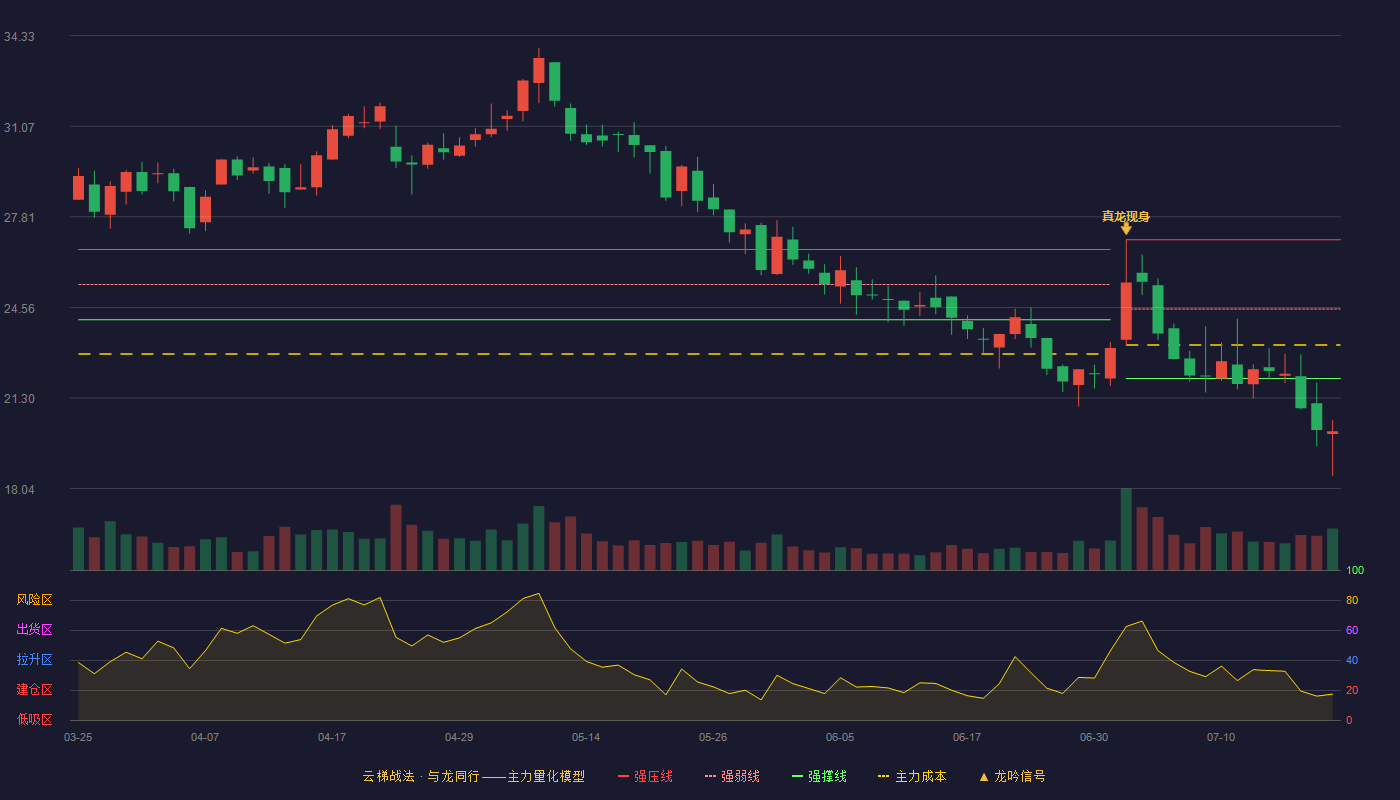Click the 06-05 date label
Viewport: 1400px width, 800px height.
pyautogui.click(x=840, y=737)
